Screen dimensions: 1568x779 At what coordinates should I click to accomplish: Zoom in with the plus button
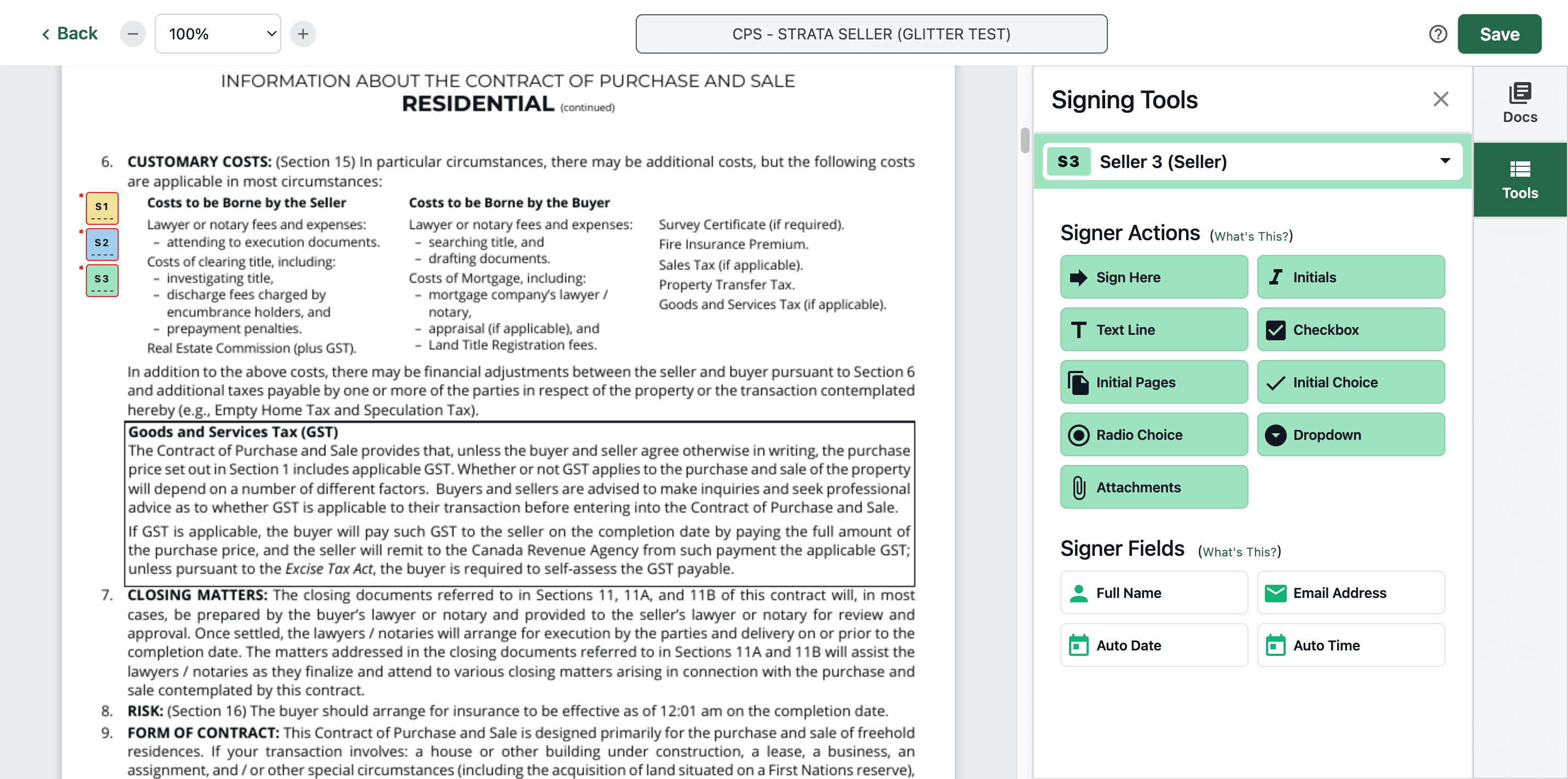[x=303, y=34]
